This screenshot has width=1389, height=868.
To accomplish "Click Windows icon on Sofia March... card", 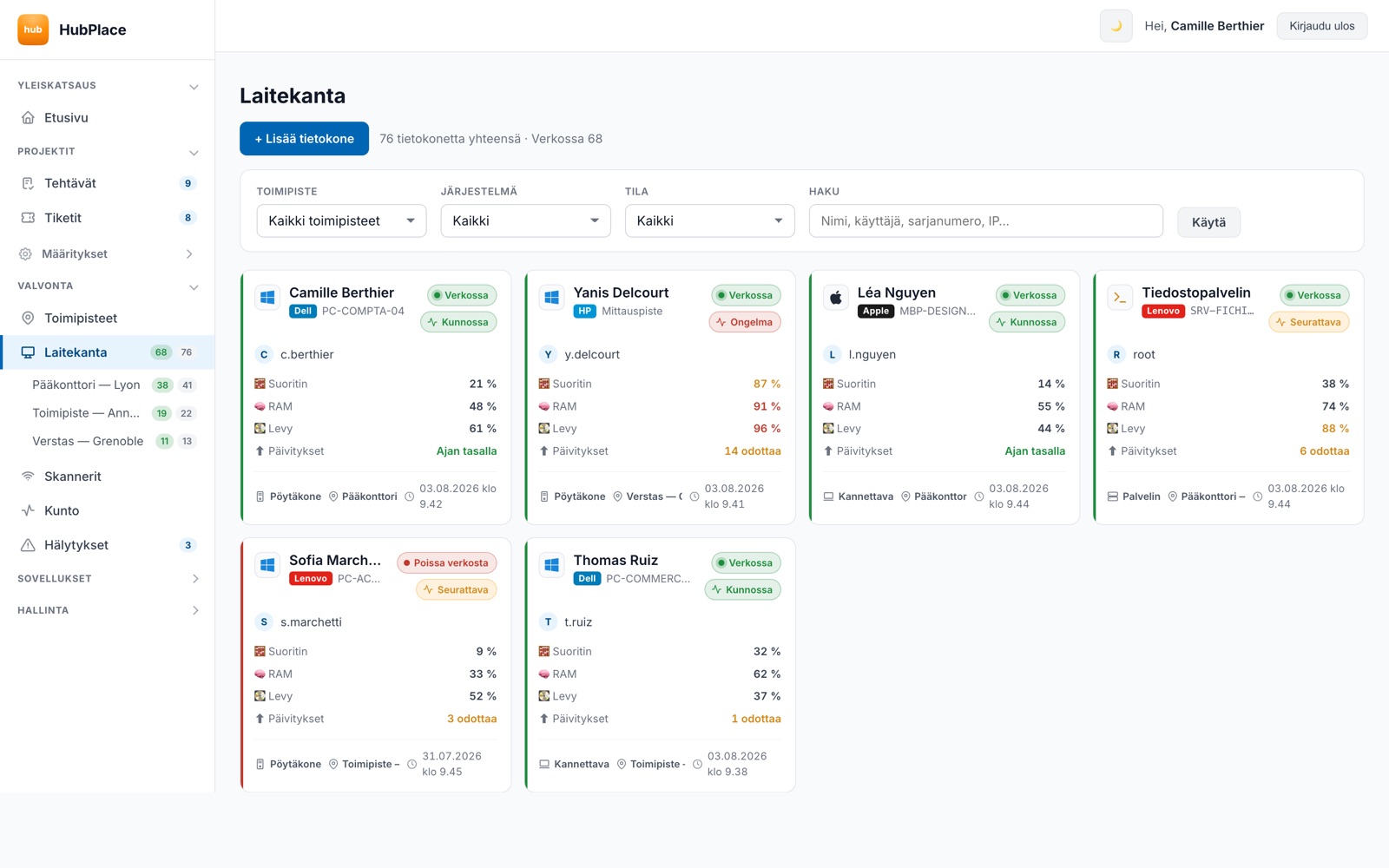I will click(267, 565).
